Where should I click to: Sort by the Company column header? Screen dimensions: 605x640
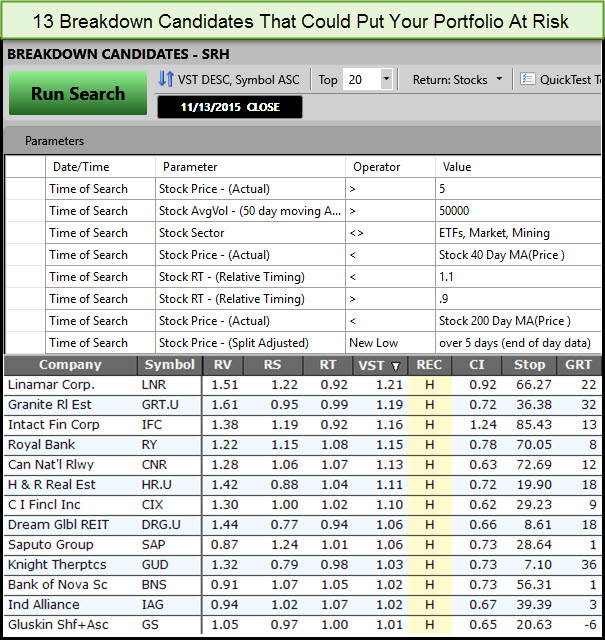tap(70, 365)
